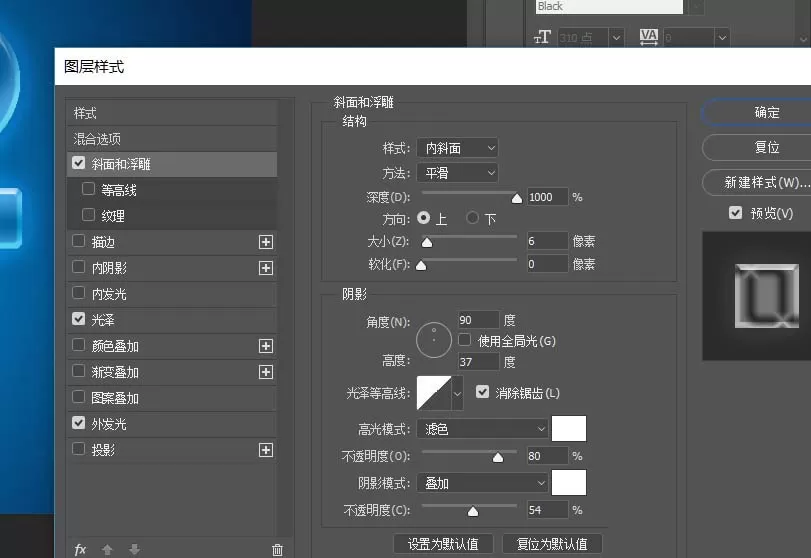Select the 外发光 effect row label
Screen dimensions: 811x558
[x=109, y=425]
